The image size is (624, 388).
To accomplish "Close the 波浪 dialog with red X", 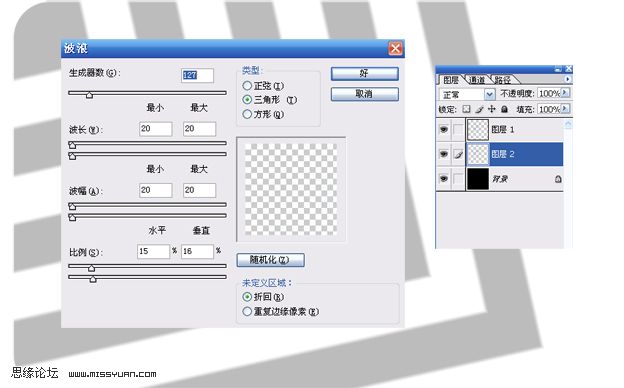I will (395, 49).
